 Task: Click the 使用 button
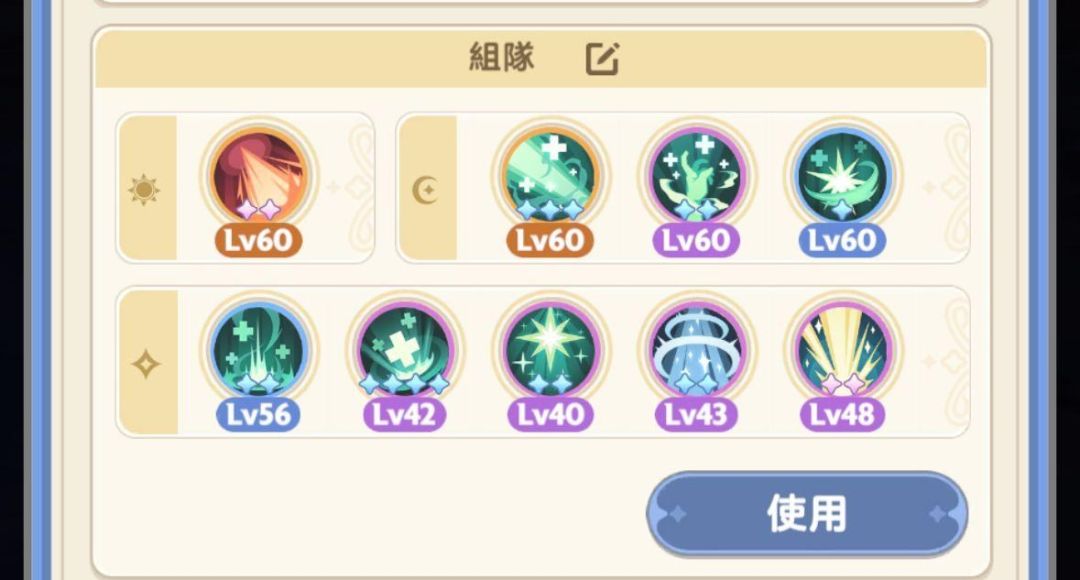(x=807, y=514)
